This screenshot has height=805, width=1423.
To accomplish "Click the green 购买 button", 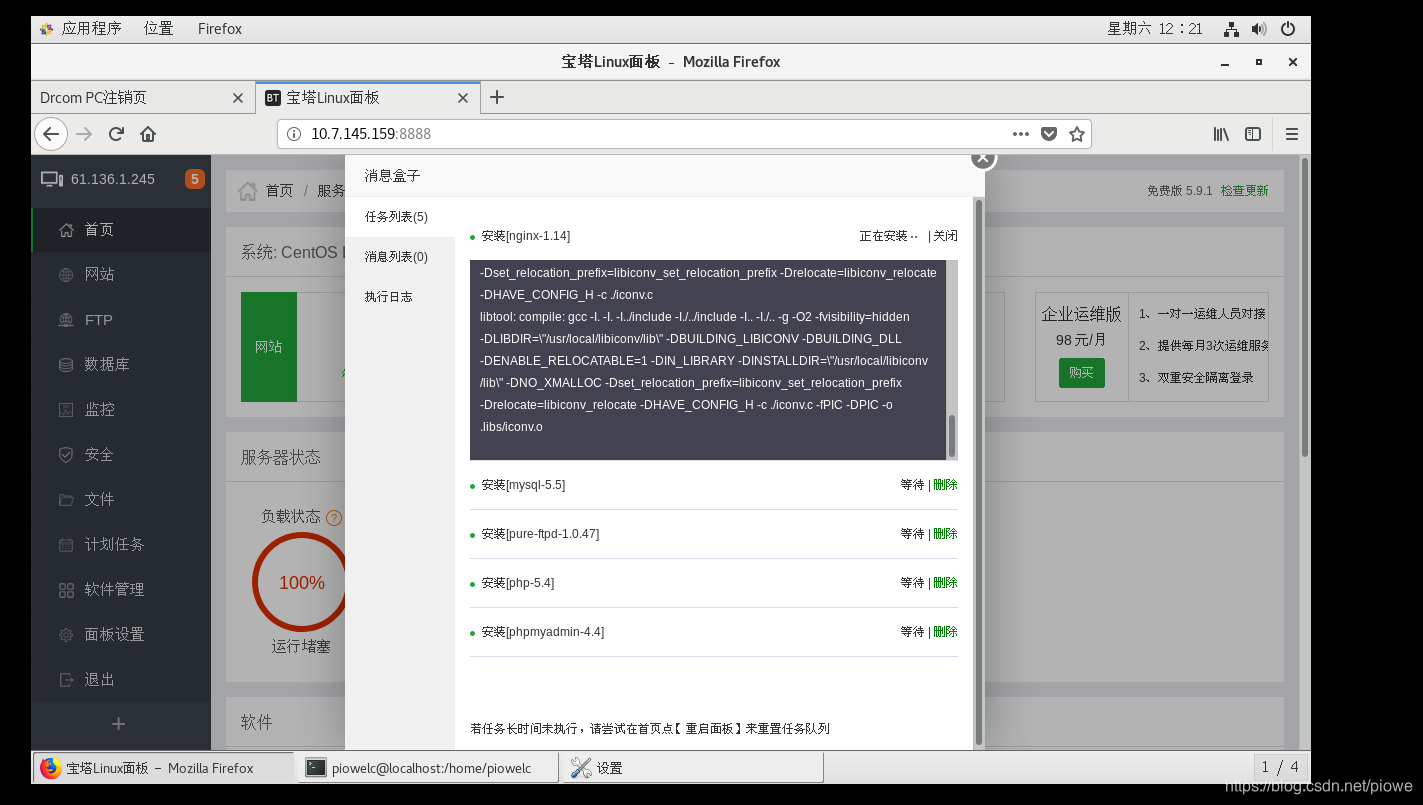I will (1081, 373).
